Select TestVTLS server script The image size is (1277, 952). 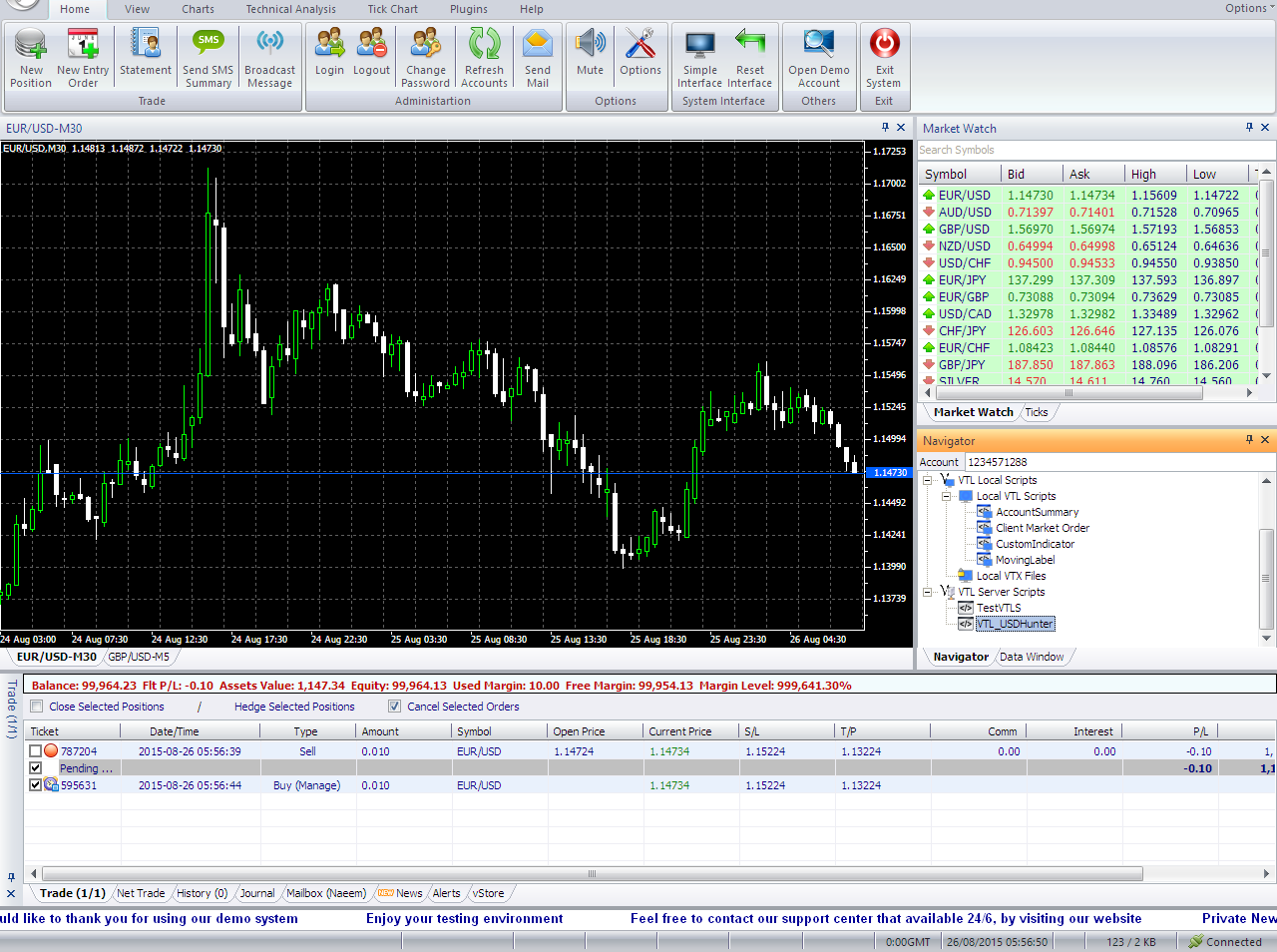coord(999,608)
